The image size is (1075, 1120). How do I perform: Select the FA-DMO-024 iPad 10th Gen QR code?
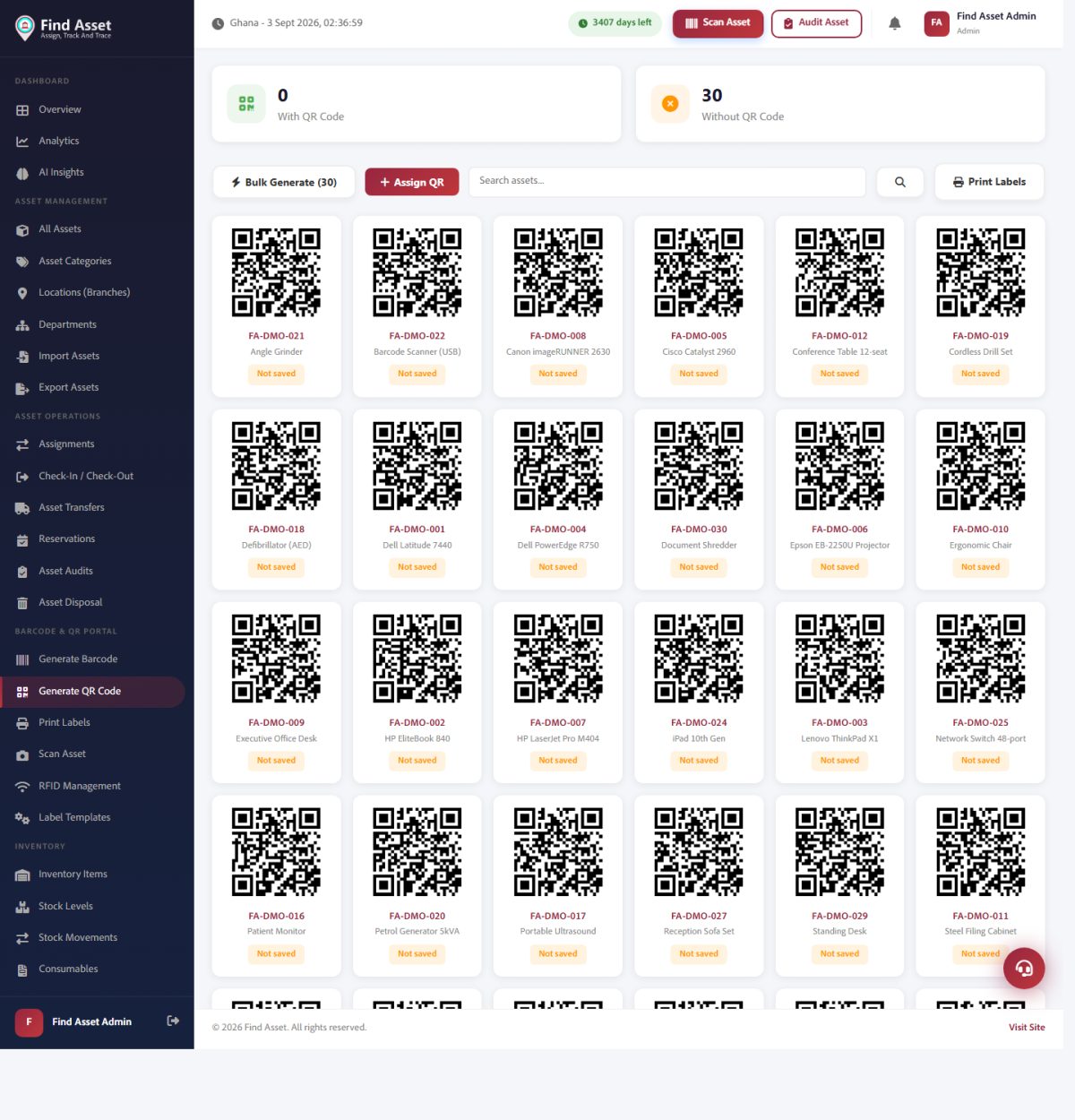click(x=699, y=659)
